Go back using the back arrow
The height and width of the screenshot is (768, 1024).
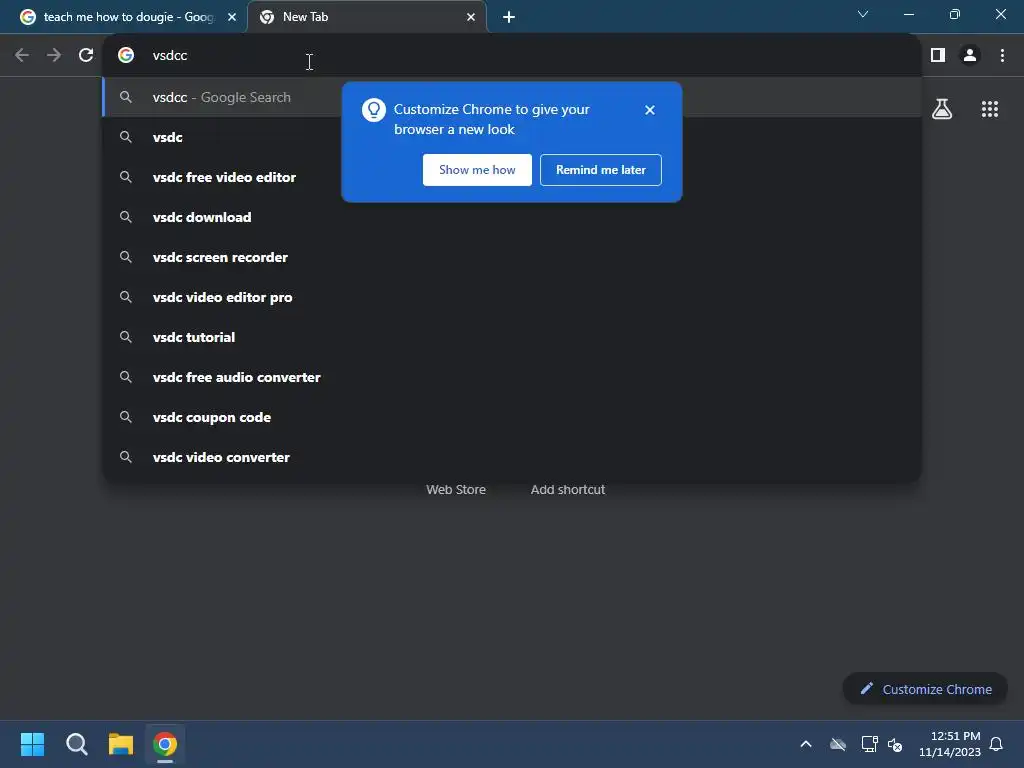pos(22,56)
